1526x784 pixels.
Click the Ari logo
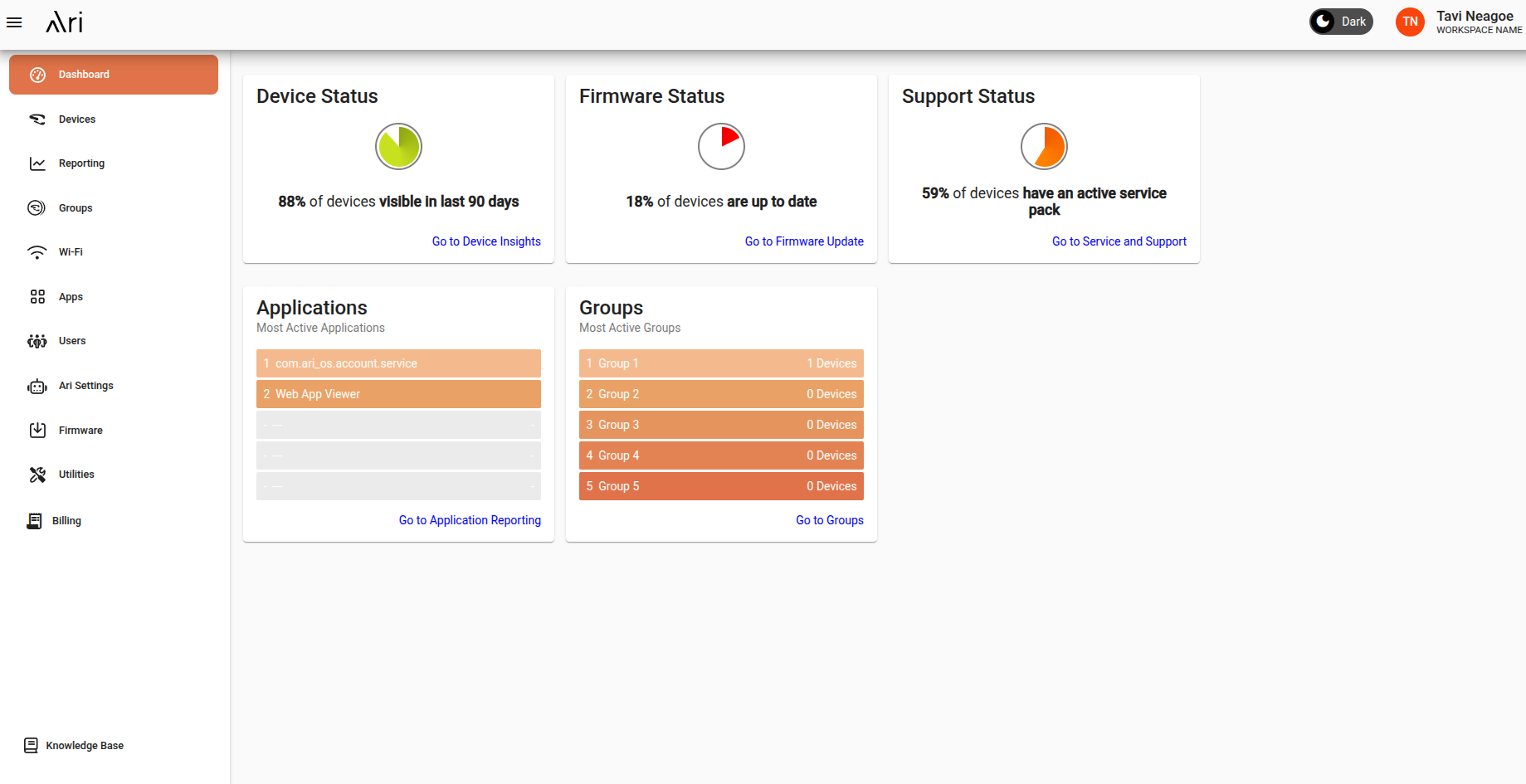point(65,22)
